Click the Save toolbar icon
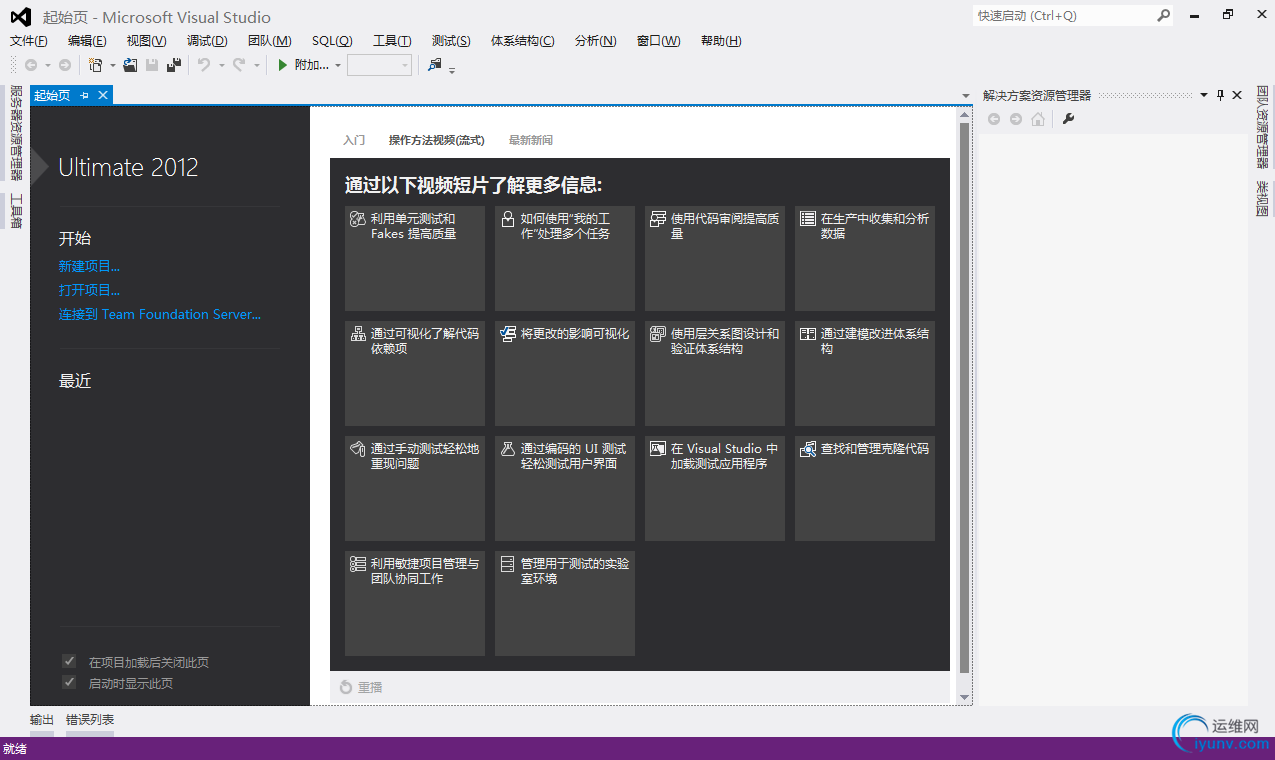Image resolution: width=1275 pixels, height=760 pixels. (152, 65)
